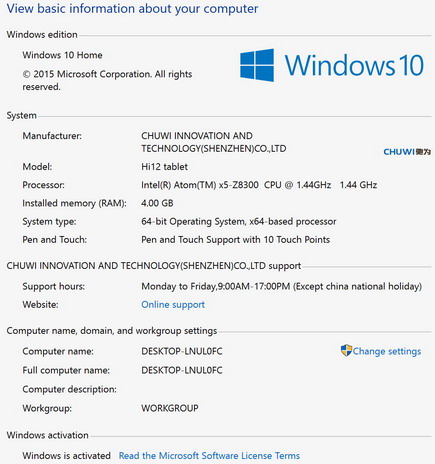Select Pen and Touch Support value
The image size is (435, 464).
tap(235, 240)
